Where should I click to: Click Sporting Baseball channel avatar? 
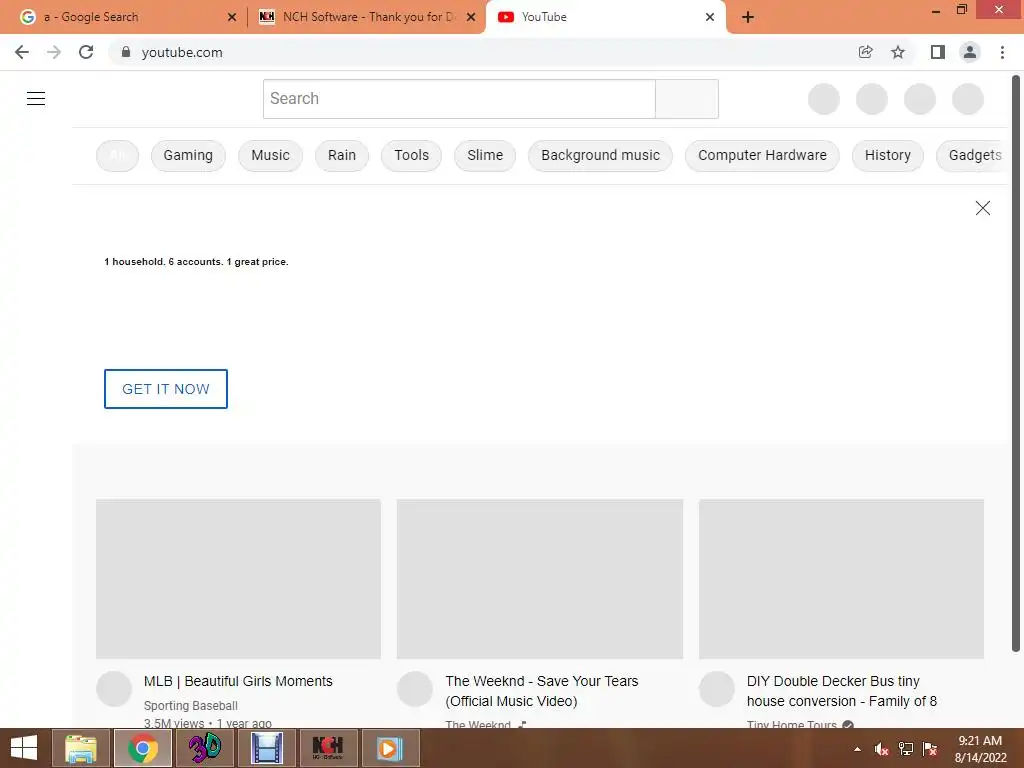[x=114, y=689]
